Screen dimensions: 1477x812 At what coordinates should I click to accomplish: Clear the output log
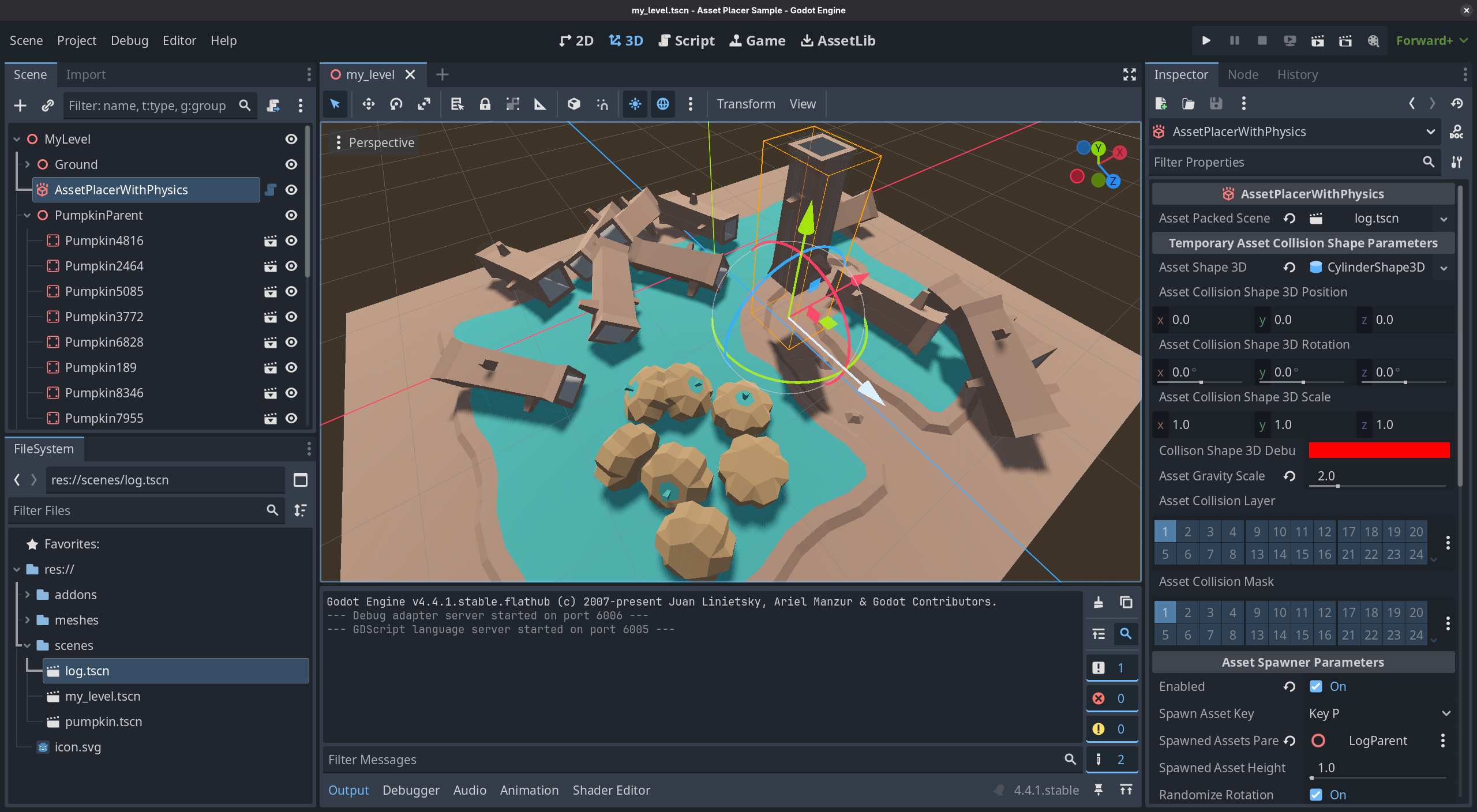(x=1098, y=602)
